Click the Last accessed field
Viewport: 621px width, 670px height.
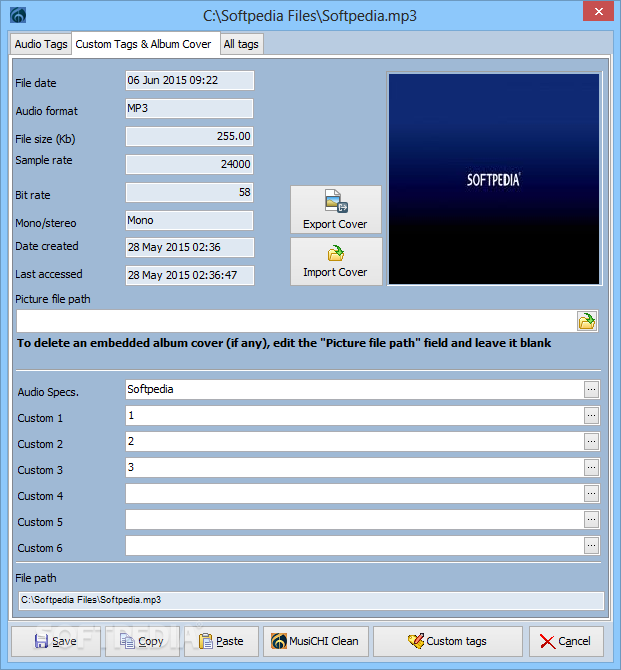pyautogui.click(x=190, y=275)
